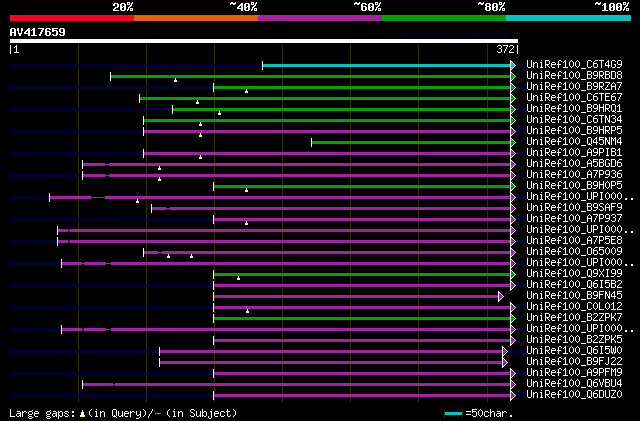The image size is (640, 421).
Task: Select the UniRef100_C0L012 label
Action: tap(574, 307)
